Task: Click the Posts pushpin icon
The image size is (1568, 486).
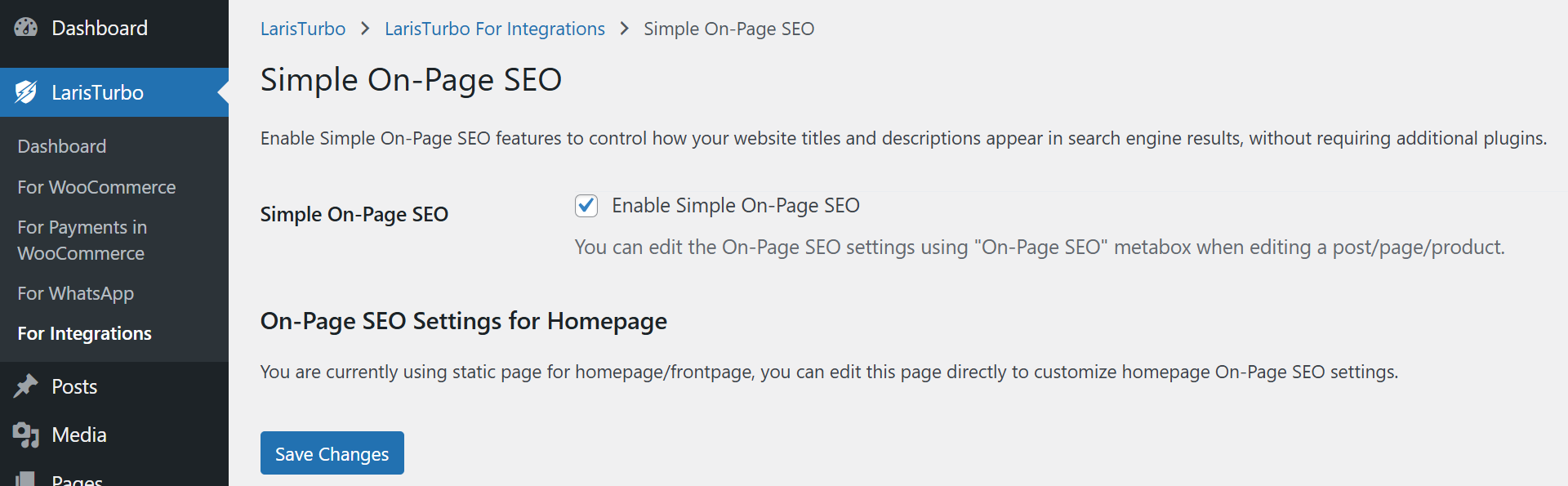Action: (26, 386)
